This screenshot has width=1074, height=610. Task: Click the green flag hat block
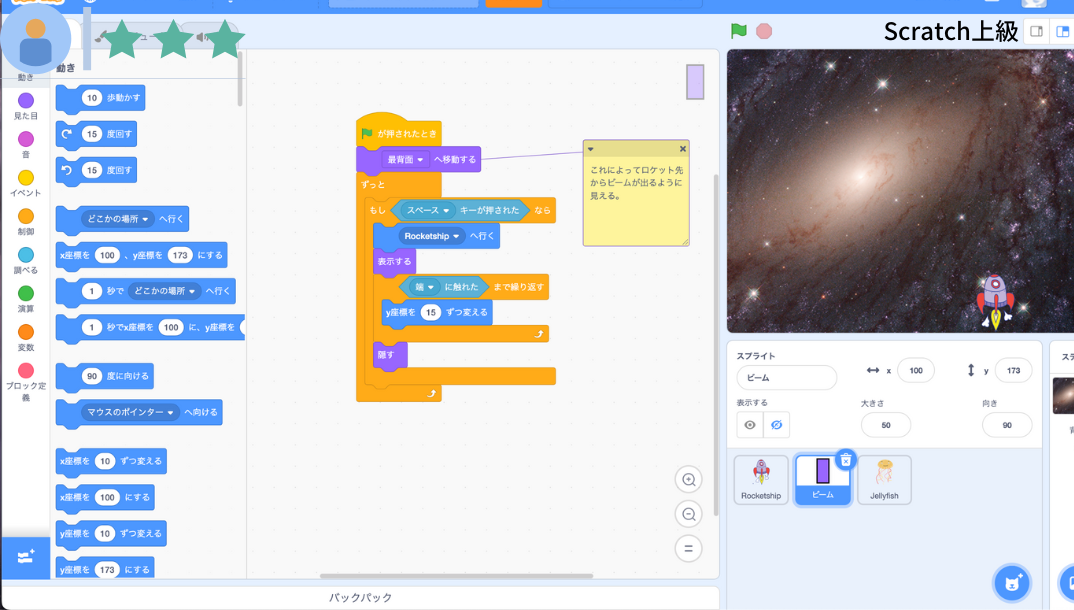tap(399, 131)
